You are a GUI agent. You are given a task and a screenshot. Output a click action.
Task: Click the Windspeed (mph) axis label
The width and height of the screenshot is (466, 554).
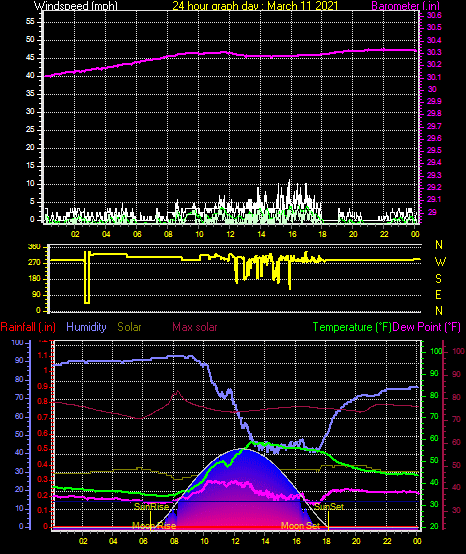[x=76, y=5]
